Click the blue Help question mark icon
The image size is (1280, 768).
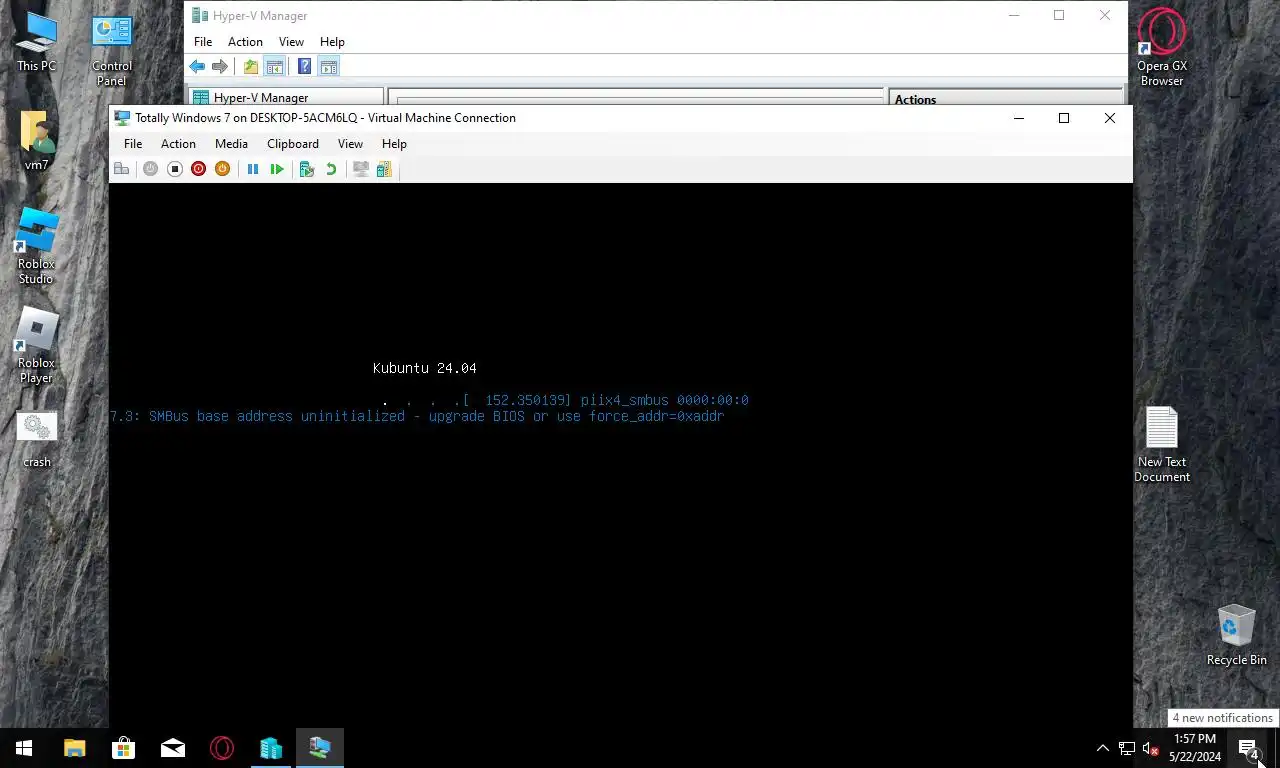pyautogui.click(x=304, y=67)
